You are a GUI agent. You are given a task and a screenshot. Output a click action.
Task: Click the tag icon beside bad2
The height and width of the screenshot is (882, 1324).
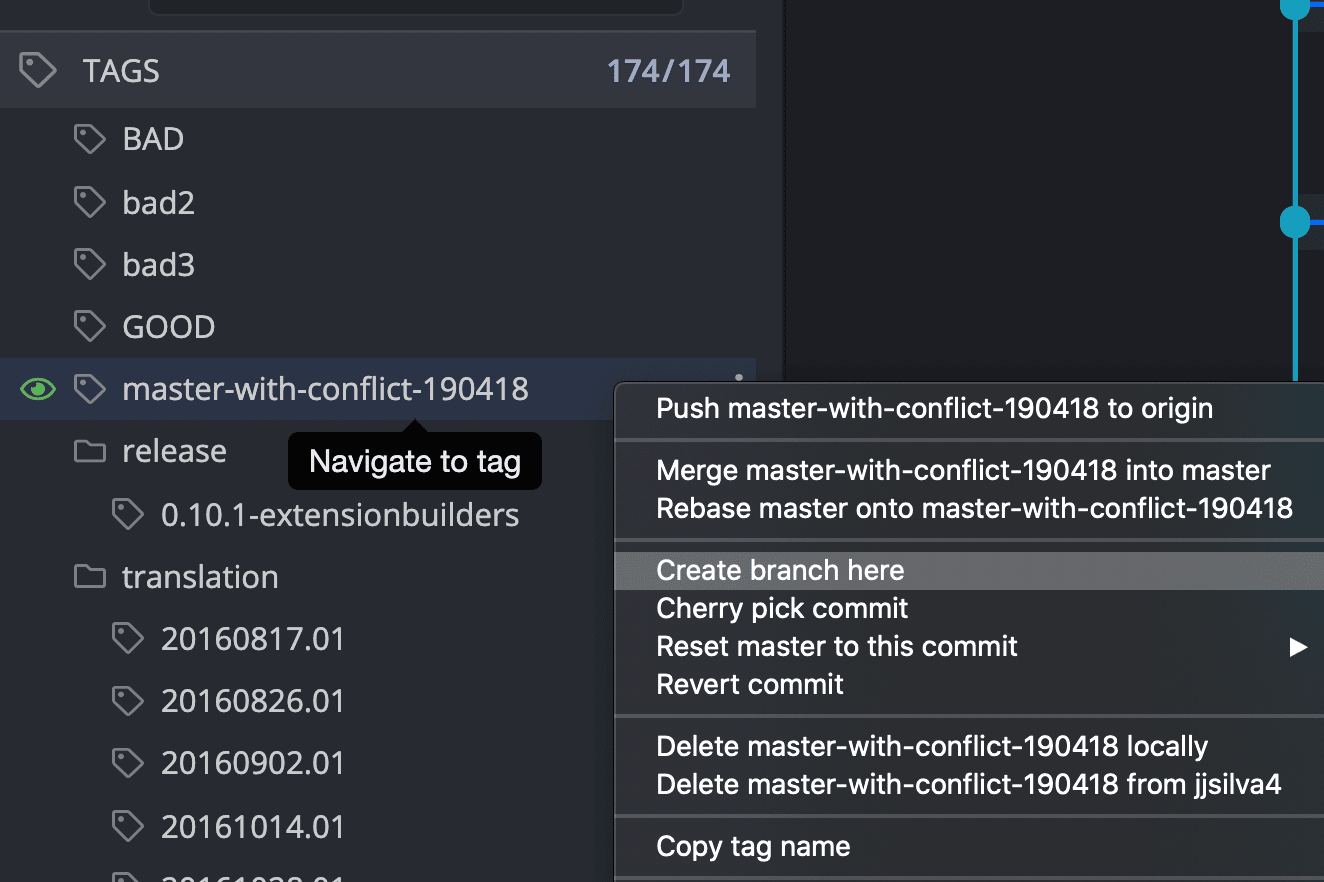point(89,202)
